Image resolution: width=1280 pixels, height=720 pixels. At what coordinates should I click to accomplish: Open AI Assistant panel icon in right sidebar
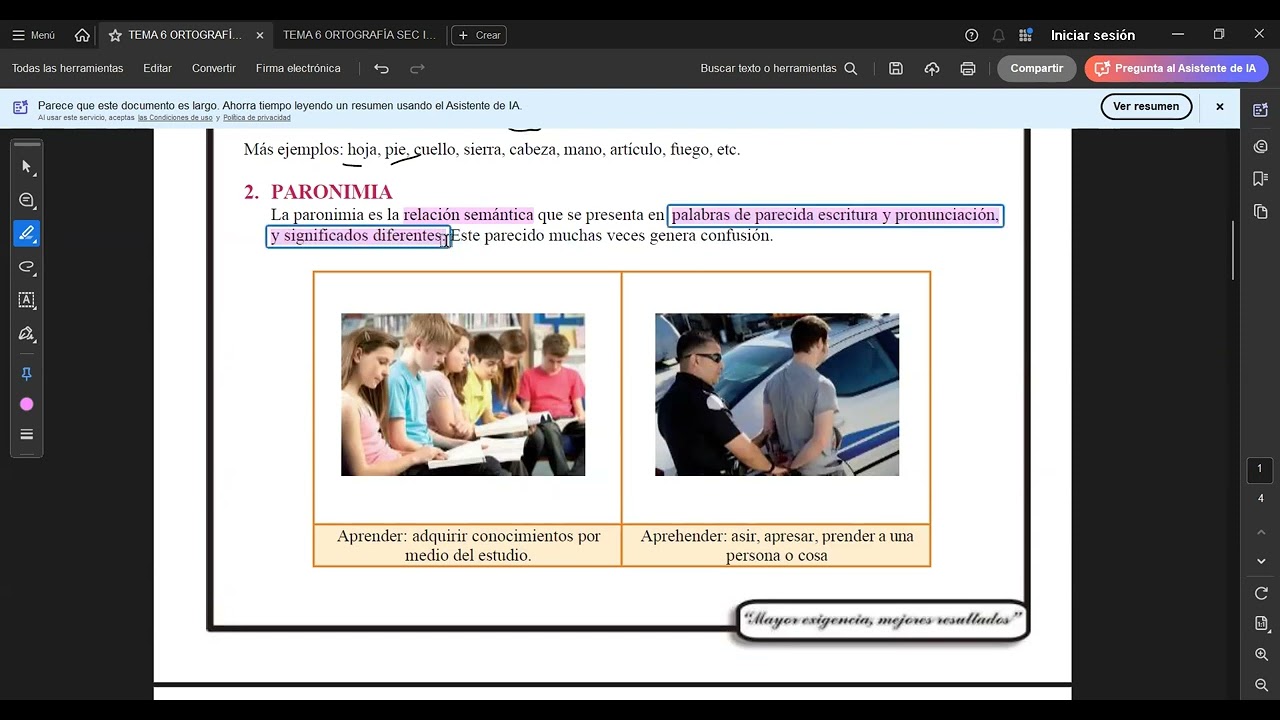(1260, 110)
